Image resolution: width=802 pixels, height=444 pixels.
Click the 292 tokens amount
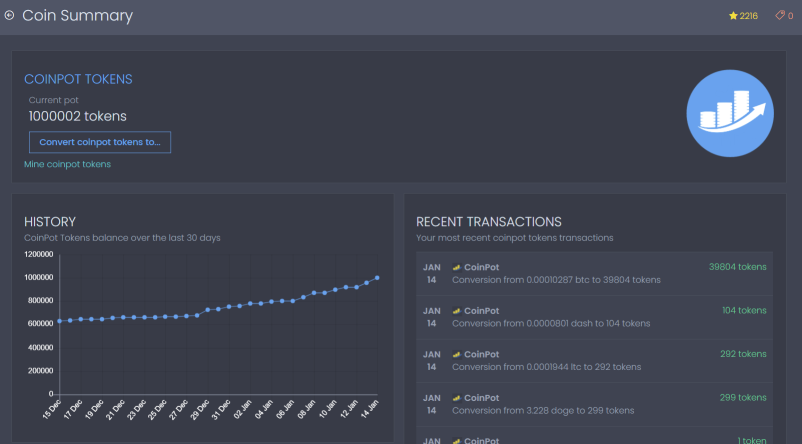tap(743, 353)
